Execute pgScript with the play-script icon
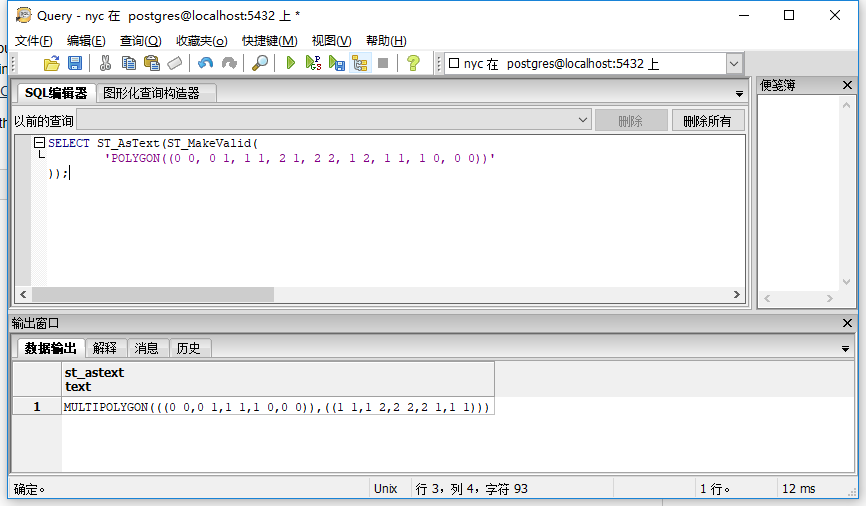The image size is (866, 506). [313, 64]
